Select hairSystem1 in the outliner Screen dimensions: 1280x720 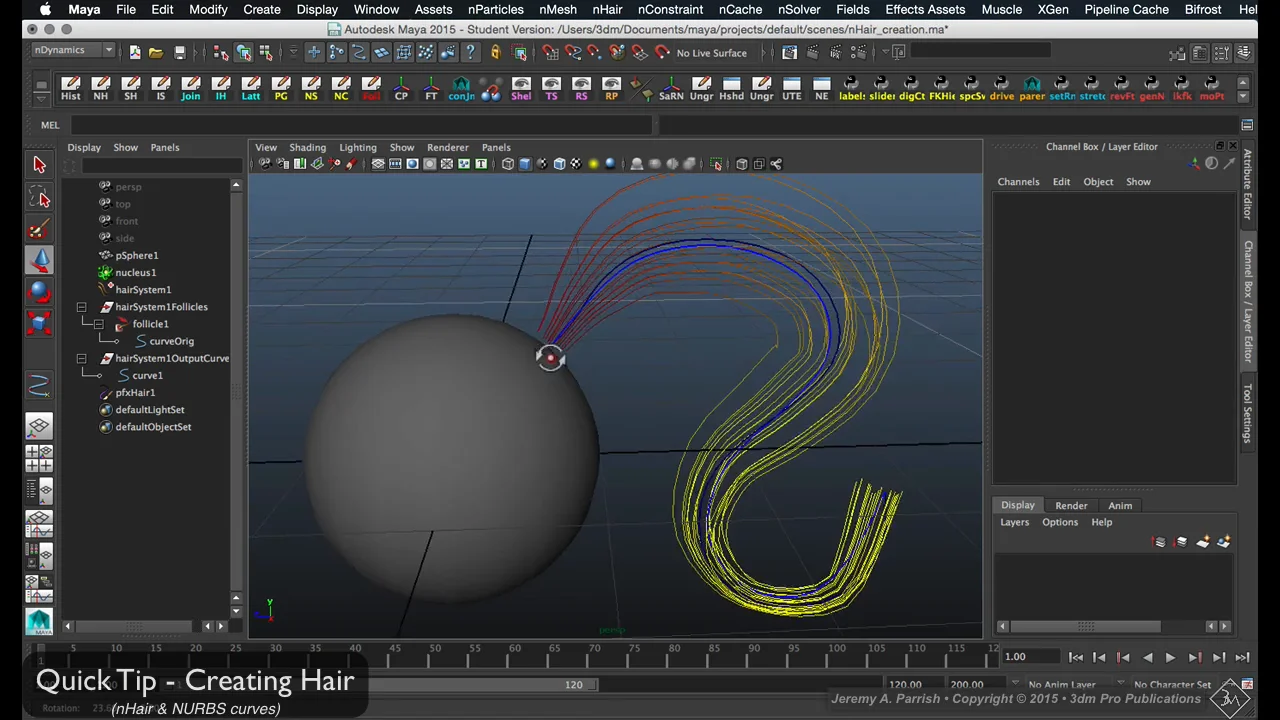(143, 290)
